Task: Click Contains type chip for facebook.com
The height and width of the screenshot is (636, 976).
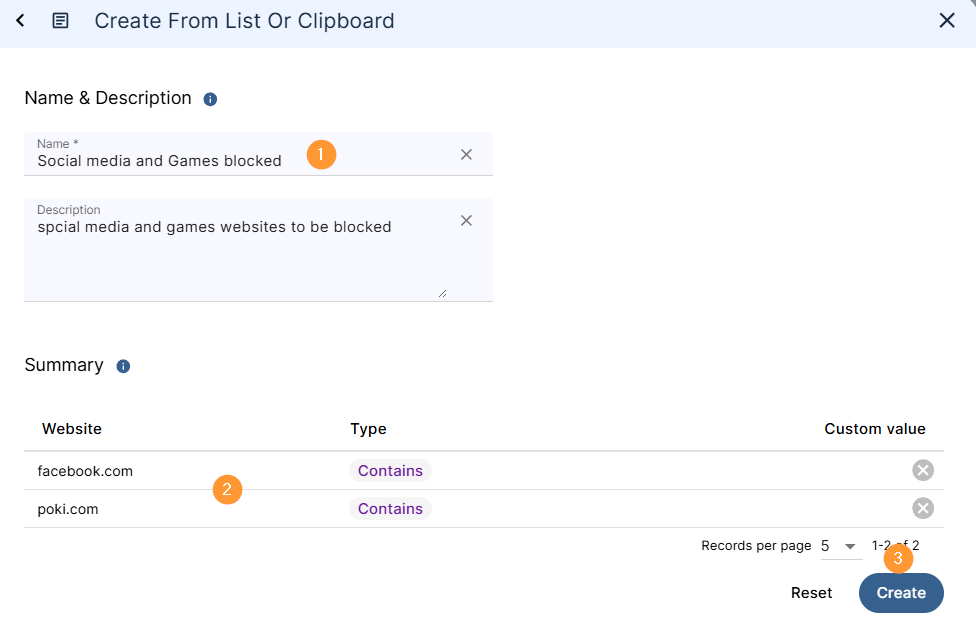Action: [x=390, y=470]
